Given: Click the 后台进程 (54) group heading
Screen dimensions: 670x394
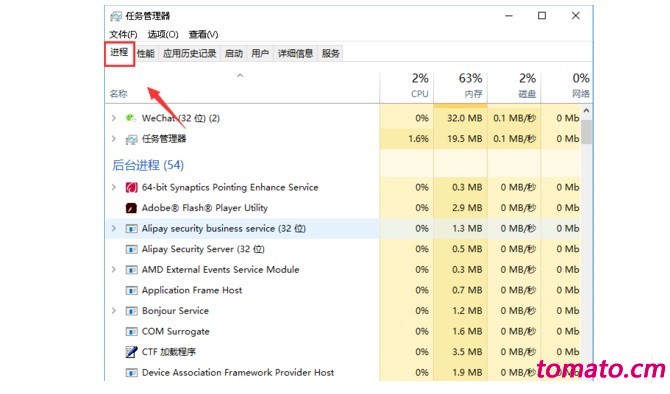Looking at the screenshot, I should (148, 165).
